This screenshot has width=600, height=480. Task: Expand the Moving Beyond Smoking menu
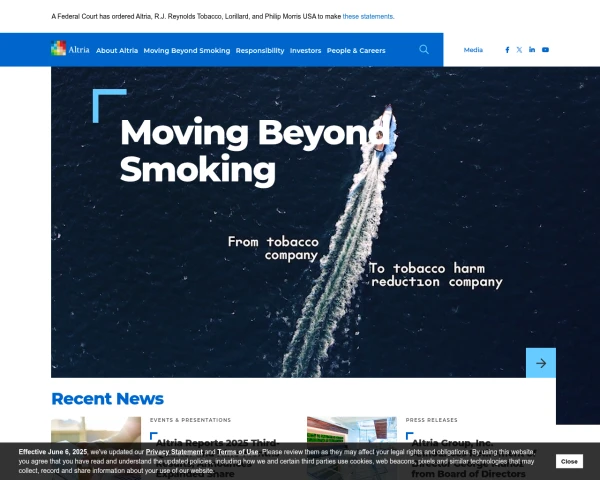(186, 50)
